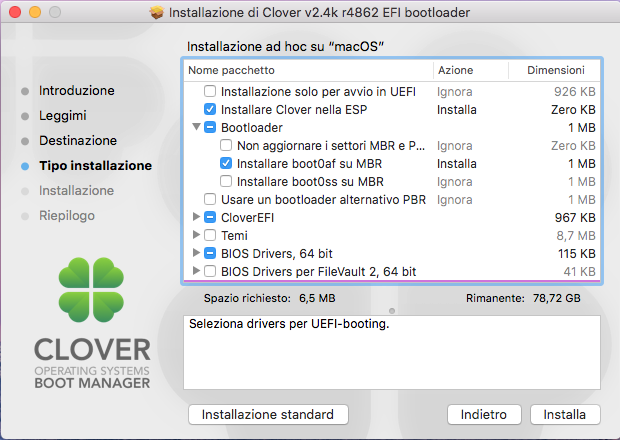Select the Destinazione step in sidebar

[x=78, y=140]
